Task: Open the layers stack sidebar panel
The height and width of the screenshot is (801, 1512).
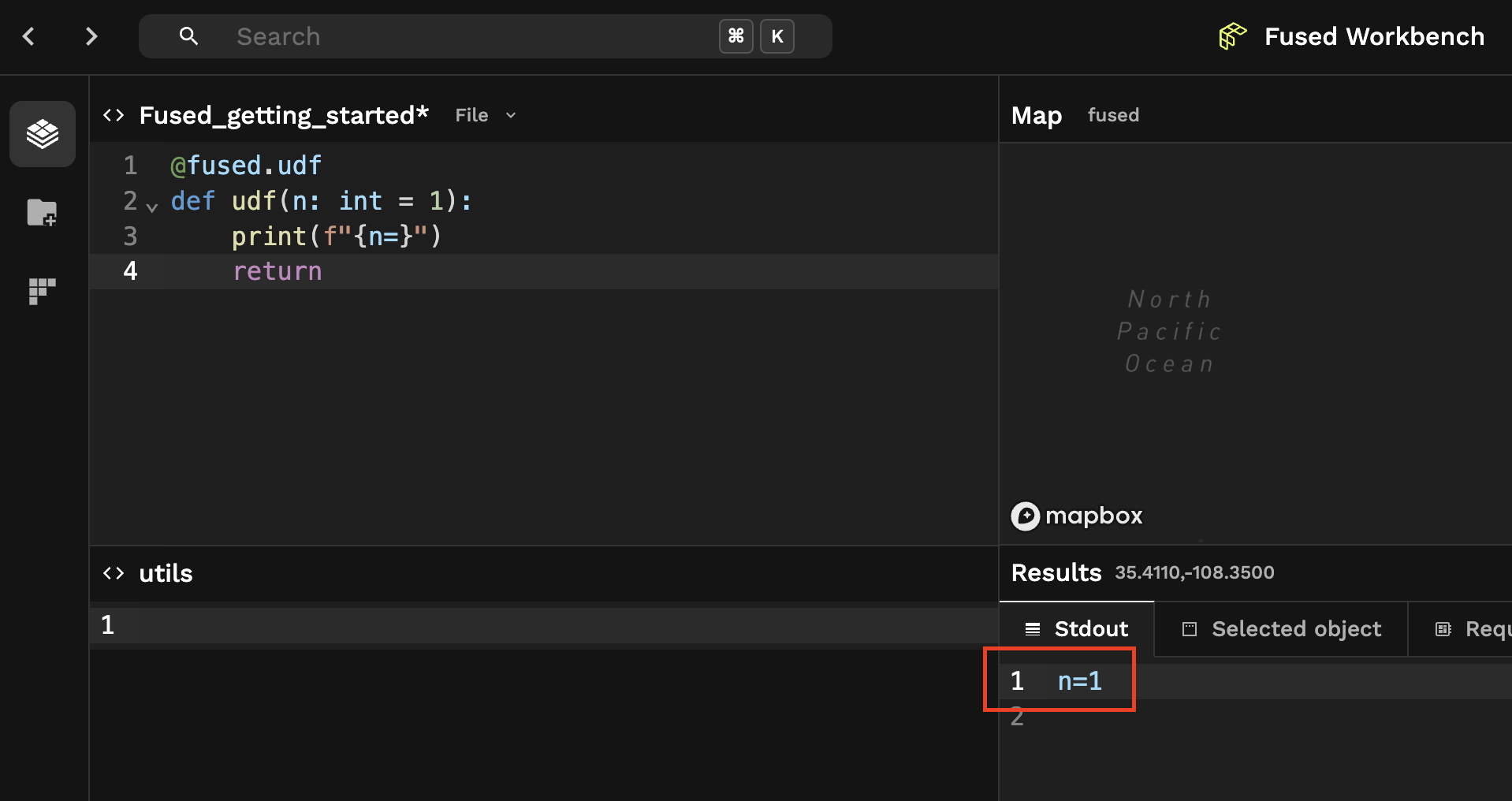Action: point(43,134)
